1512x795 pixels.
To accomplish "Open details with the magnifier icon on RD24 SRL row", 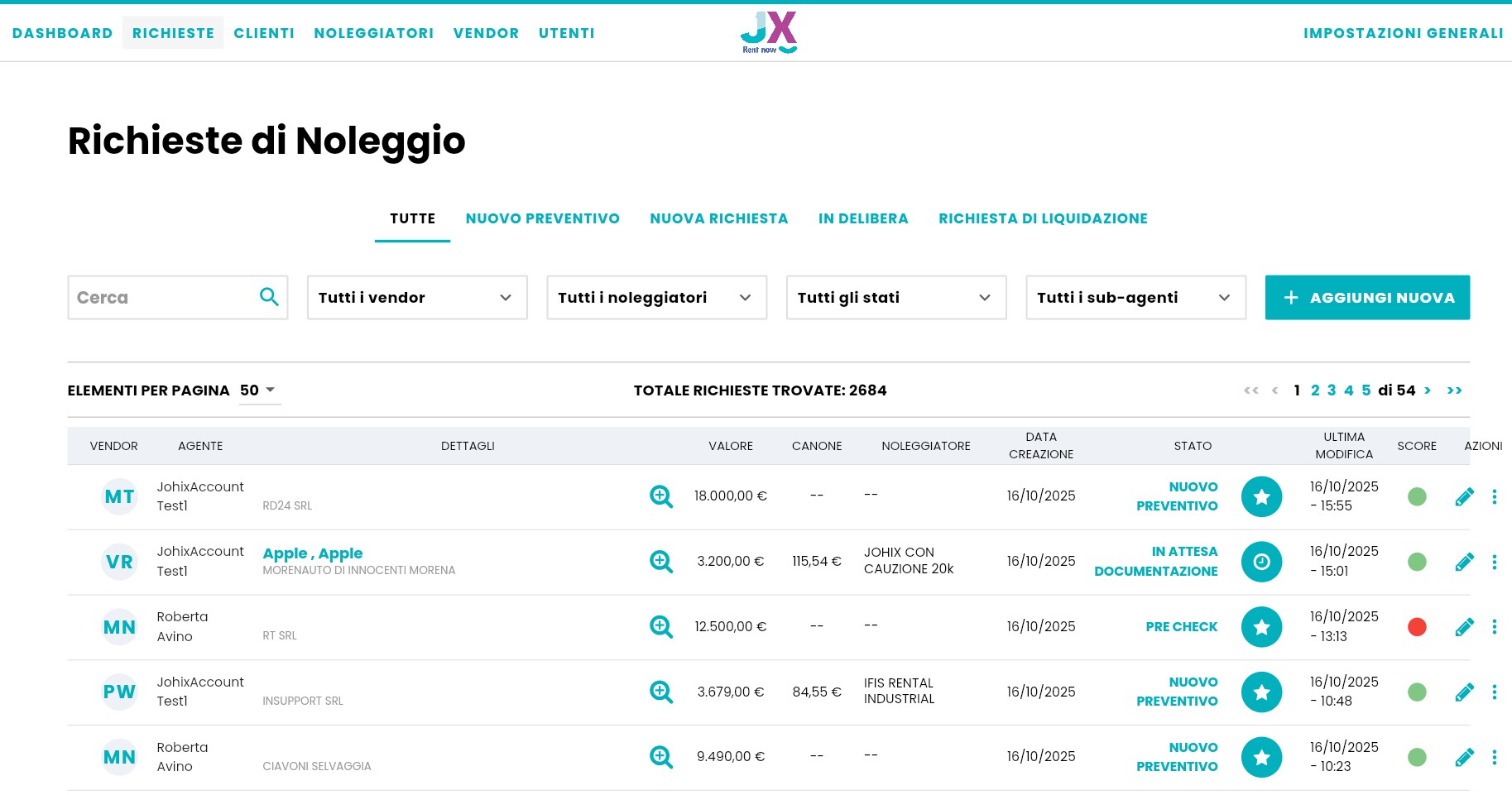I will point(660,496).
